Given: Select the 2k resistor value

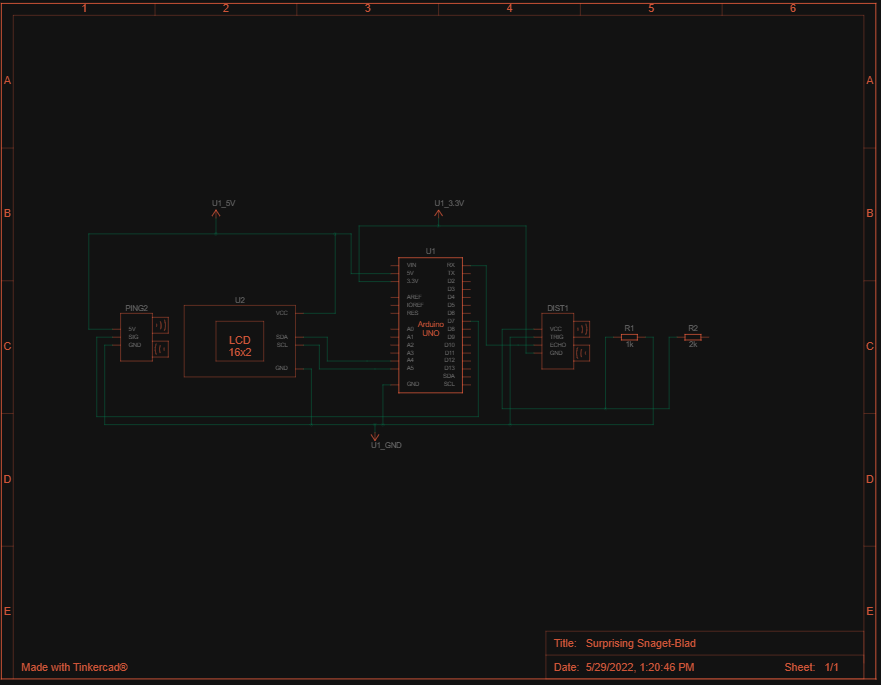Looking at the screenshot, I should (x=693, y=344).
